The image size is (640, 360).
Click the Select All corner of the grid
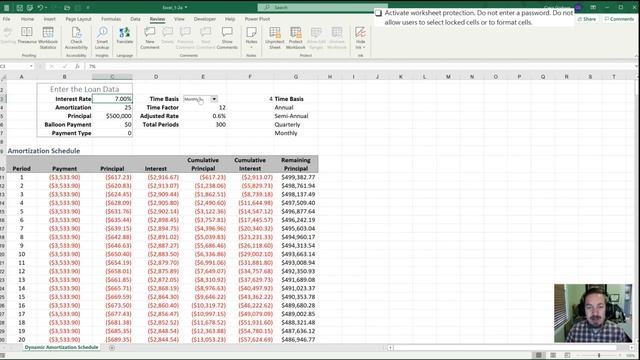click(3, 77)
